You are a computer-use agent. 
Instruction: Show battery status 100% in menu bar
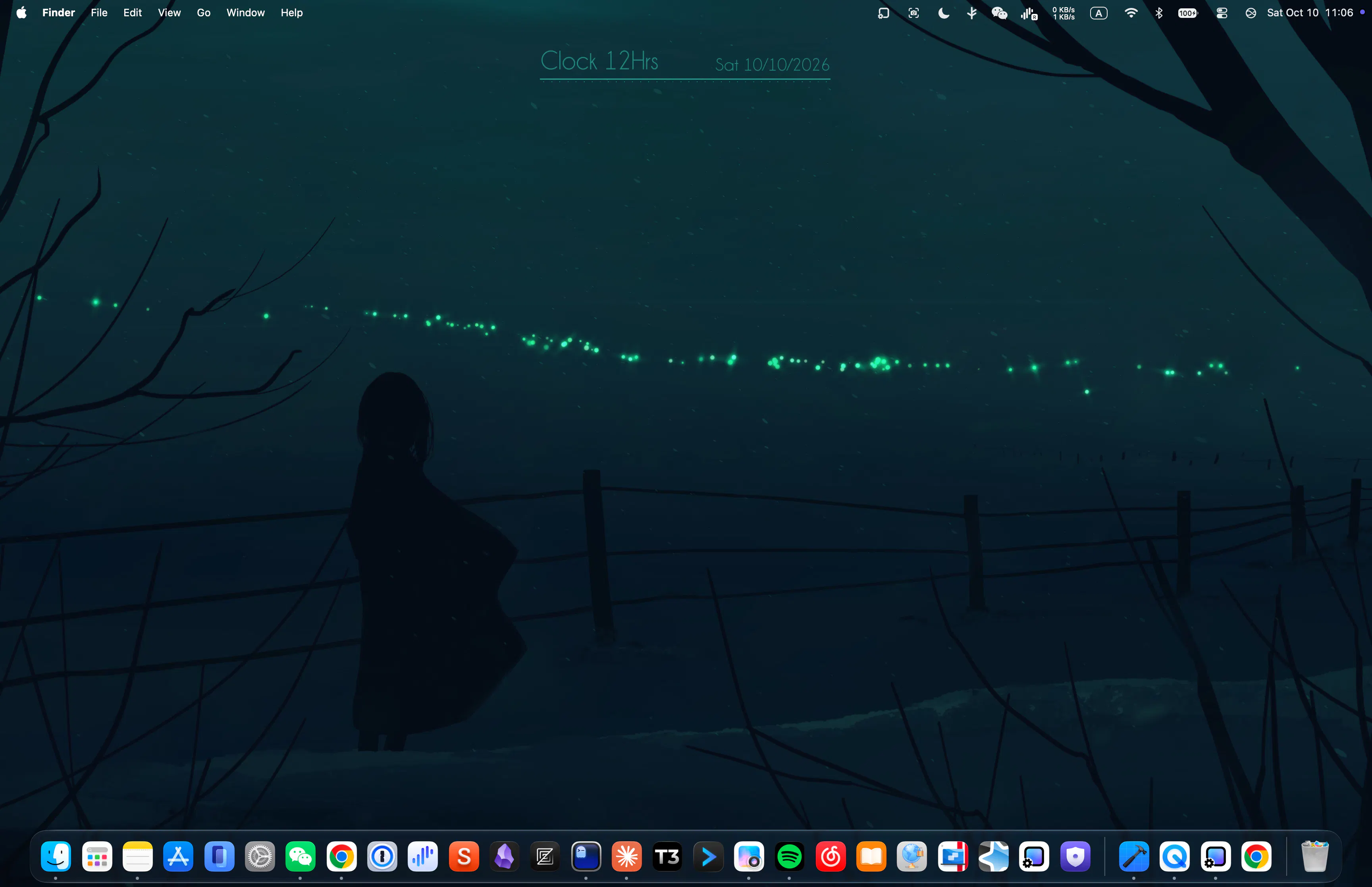point(1188,13)
